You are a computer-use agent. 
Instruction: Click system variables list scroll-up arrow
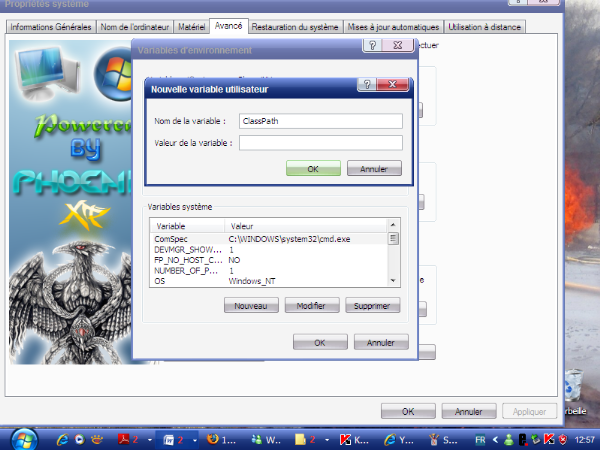[393, 224]
